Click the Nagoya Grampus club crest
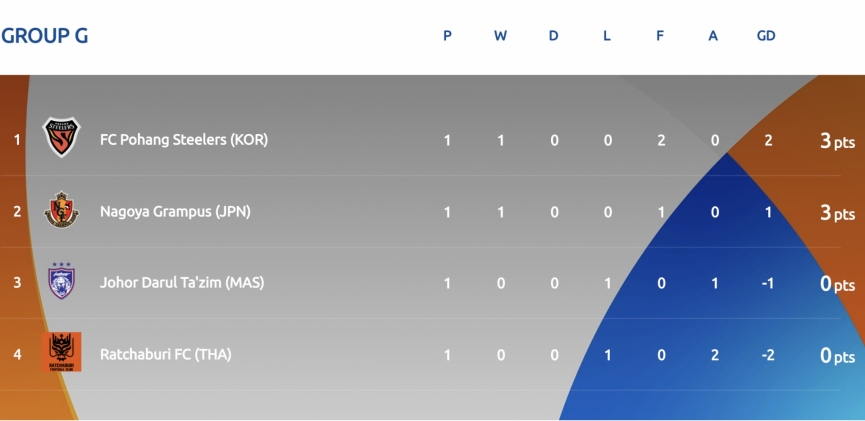Screen dimensions: 865x421 (61, 210)
